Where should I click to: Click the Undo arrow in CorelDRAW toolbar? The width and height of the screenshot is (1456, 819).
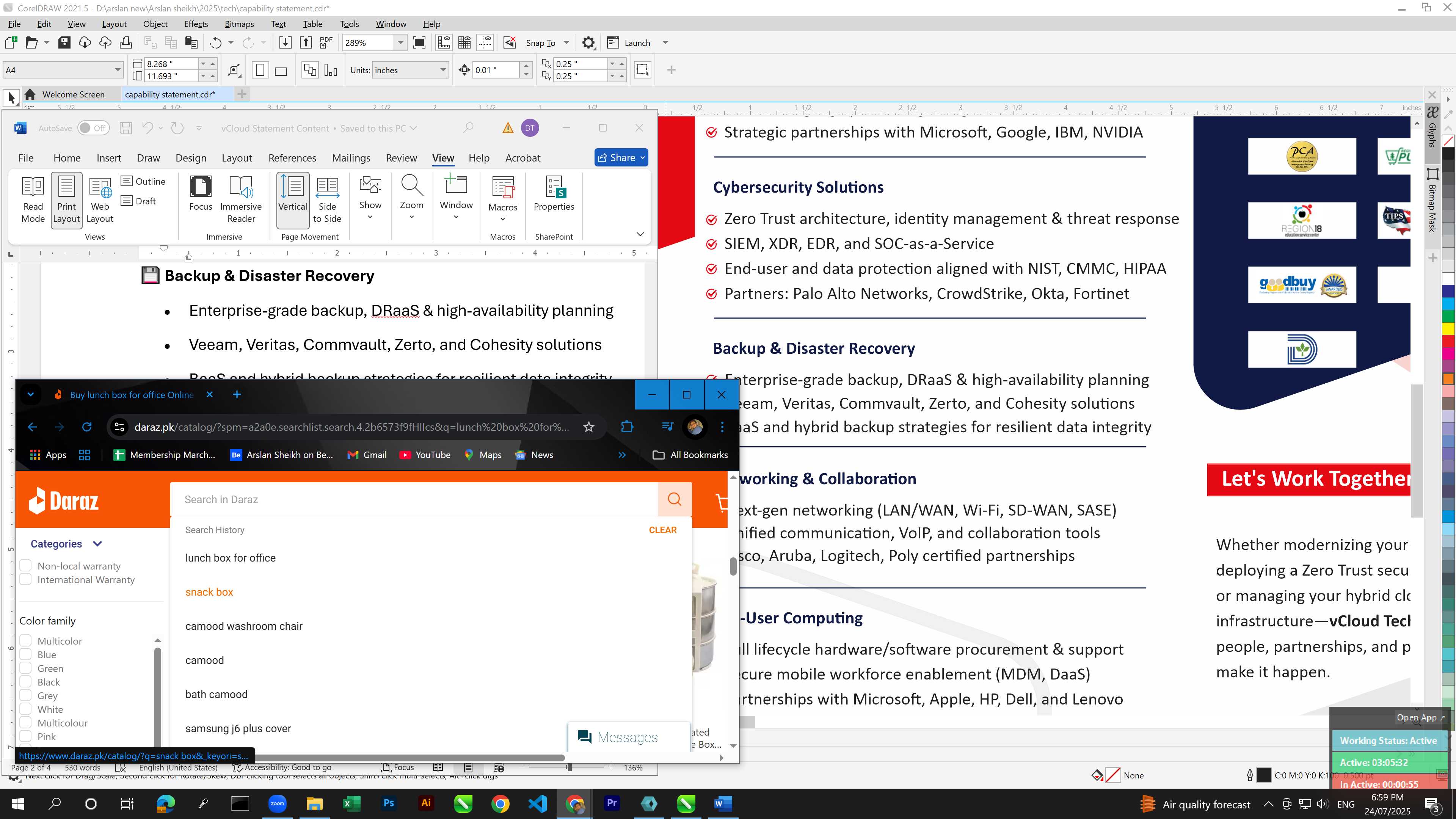tap(215, 42)
